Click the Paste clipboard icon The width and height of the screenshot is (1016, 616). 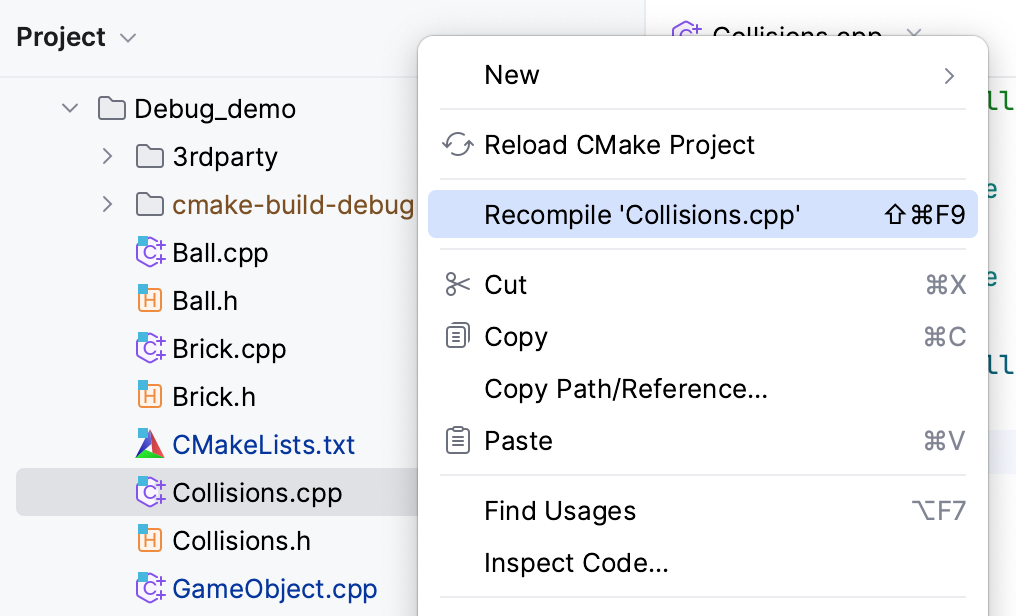tap(457, 440)
